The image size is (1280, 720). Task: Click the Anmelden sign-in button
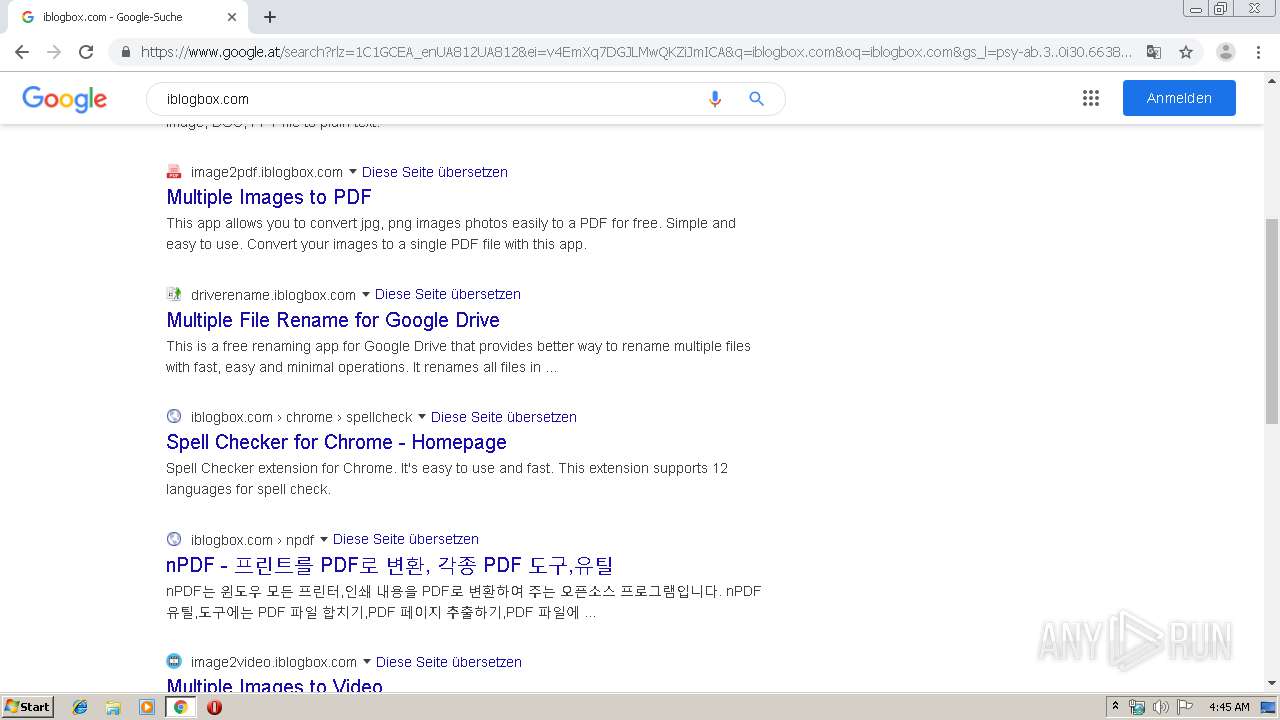[x=1179, y=98]
